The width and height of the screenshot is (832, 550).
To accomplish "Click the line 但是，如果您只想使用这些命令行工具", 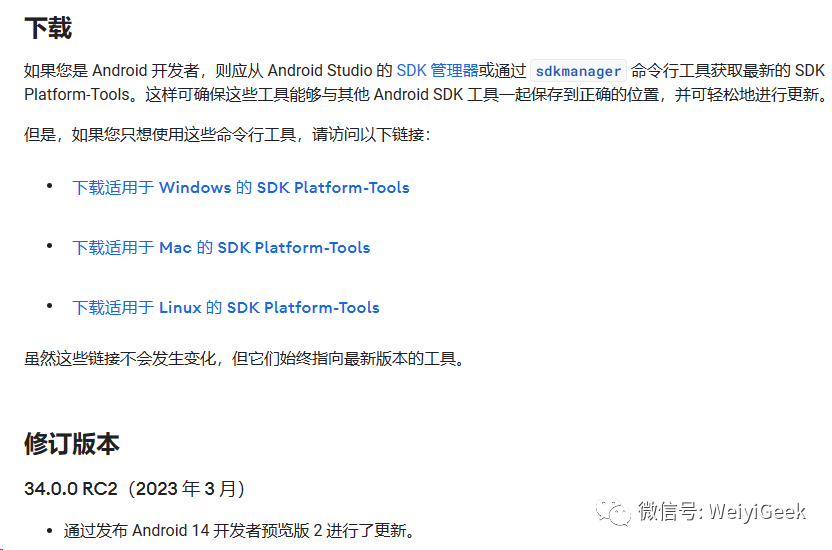I will (227, 134).
